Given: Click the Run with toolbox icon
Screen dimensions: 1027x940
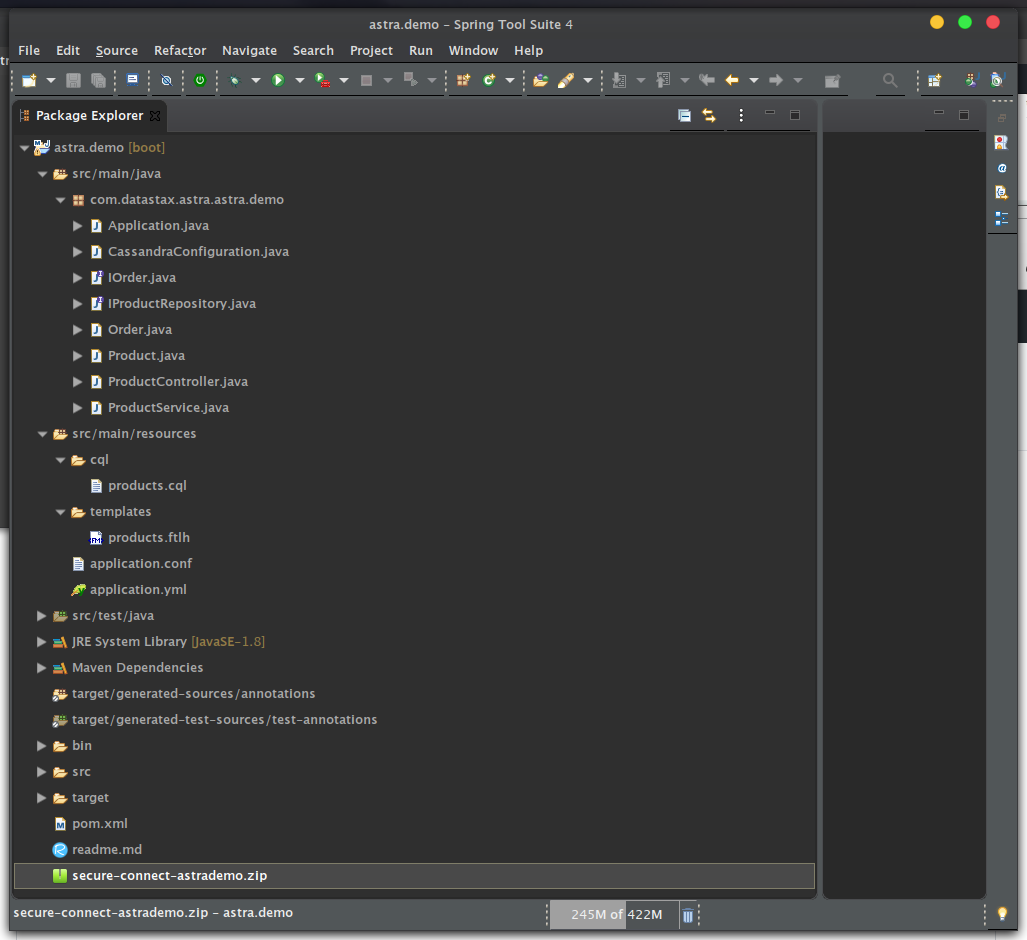Looking at the screenshot, I should click(322, 80).
